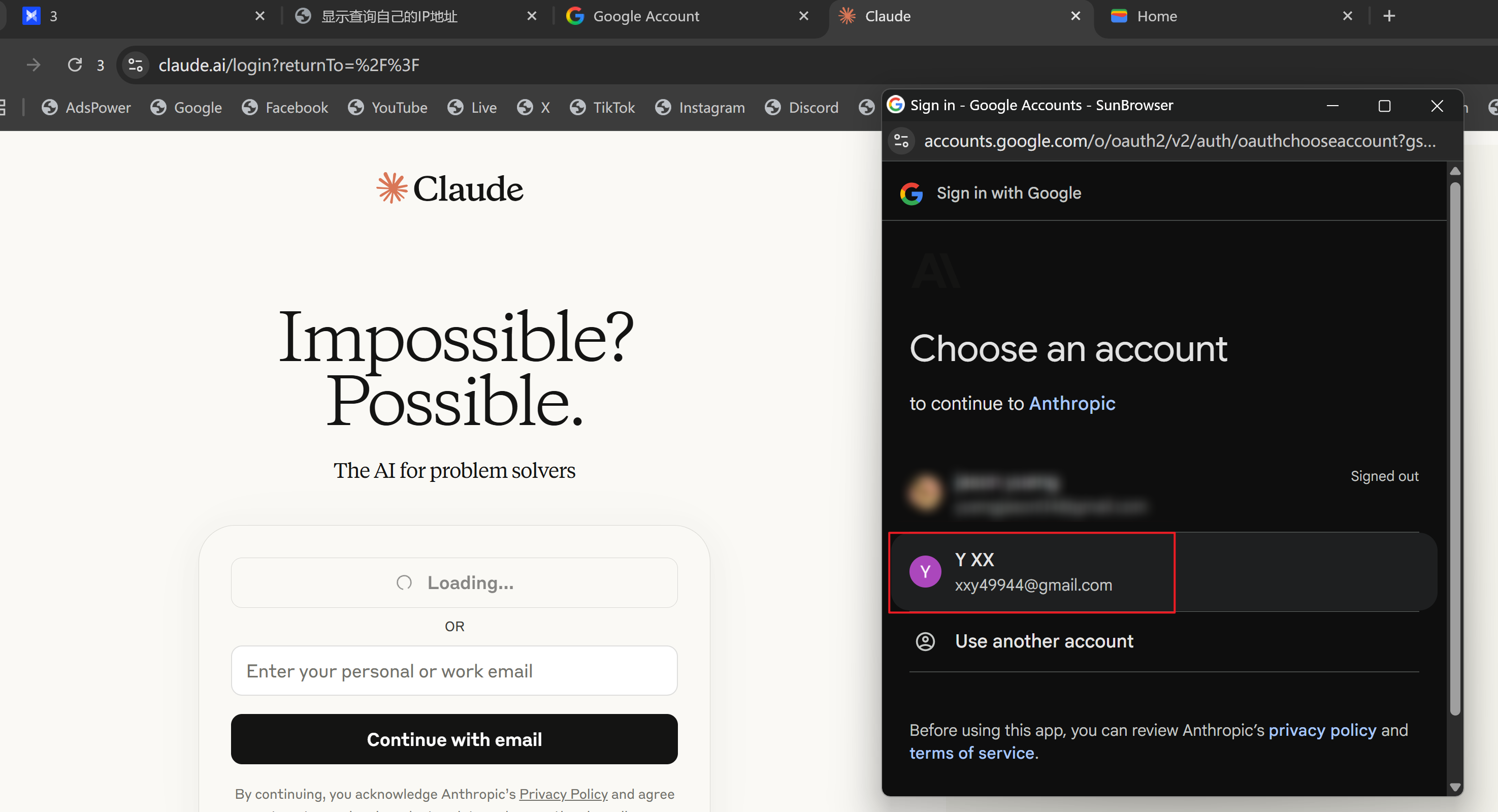This screenshot has height=812, width=1498.
Task: Close the Google Sign in popup window
Action: tap(1437, 106)
